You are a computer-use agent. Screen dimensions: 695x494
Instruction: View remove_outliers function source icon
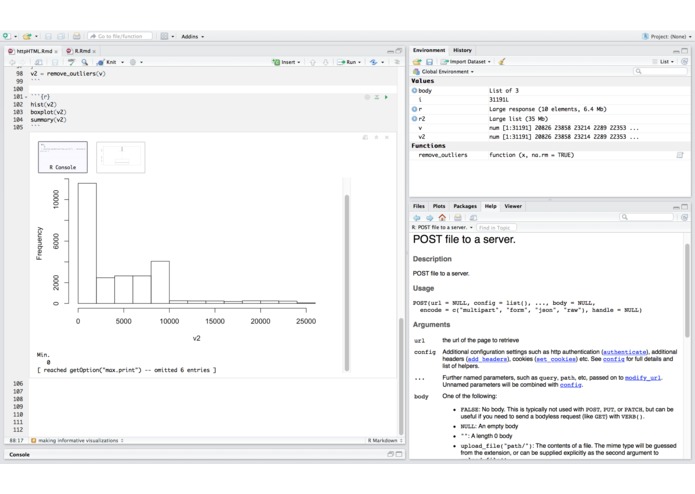pyautogui.click(x=680, y=155)
